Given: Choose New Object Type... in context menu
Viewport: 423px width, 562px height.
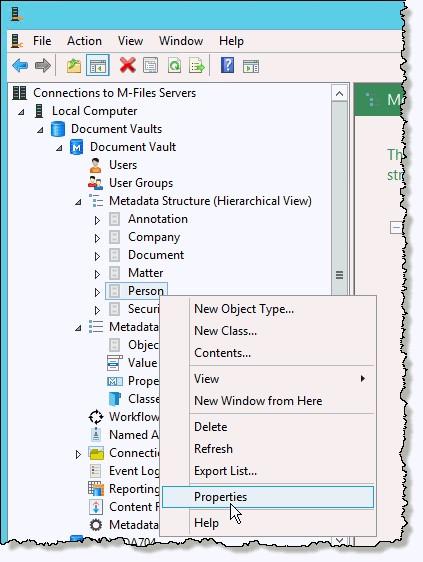Looking at the screenshot, I should (268, 309).
